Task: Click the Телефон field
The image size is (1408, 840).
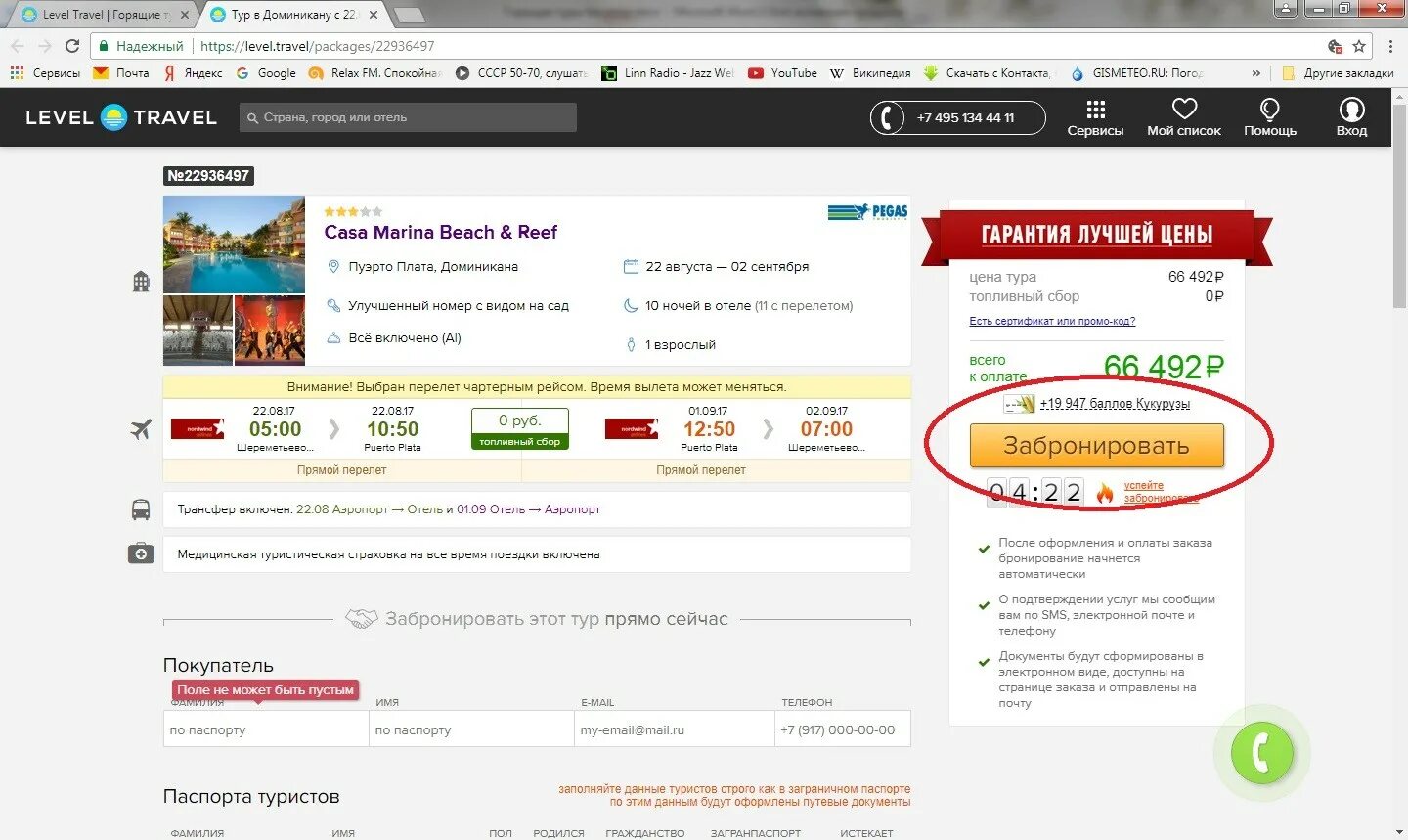Action: pos(843,729)
